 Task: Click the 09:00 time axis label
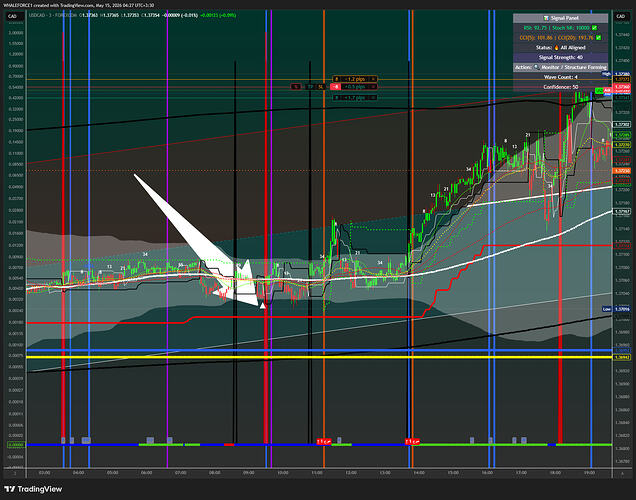point(249,473)
